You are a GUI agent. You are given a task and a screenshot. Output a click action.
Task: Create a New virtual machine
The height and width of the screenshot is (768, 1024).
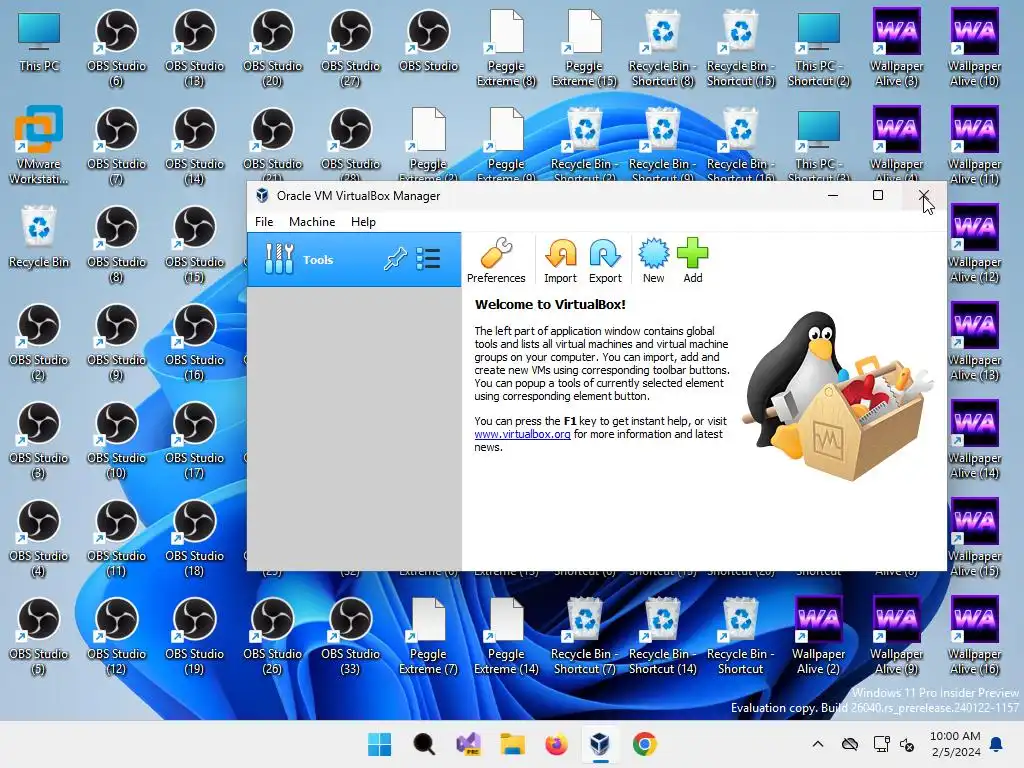pos(653,261)
